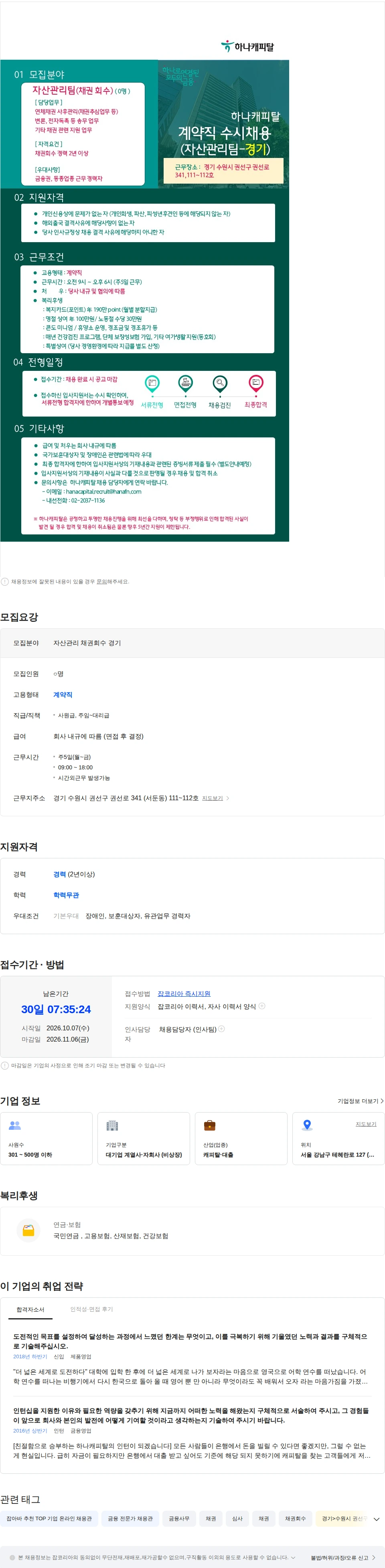Click the 위치 map pin icon
Image resolution: width=385 pixels, height=1568 pixels.
click(x=307, y=1125)
